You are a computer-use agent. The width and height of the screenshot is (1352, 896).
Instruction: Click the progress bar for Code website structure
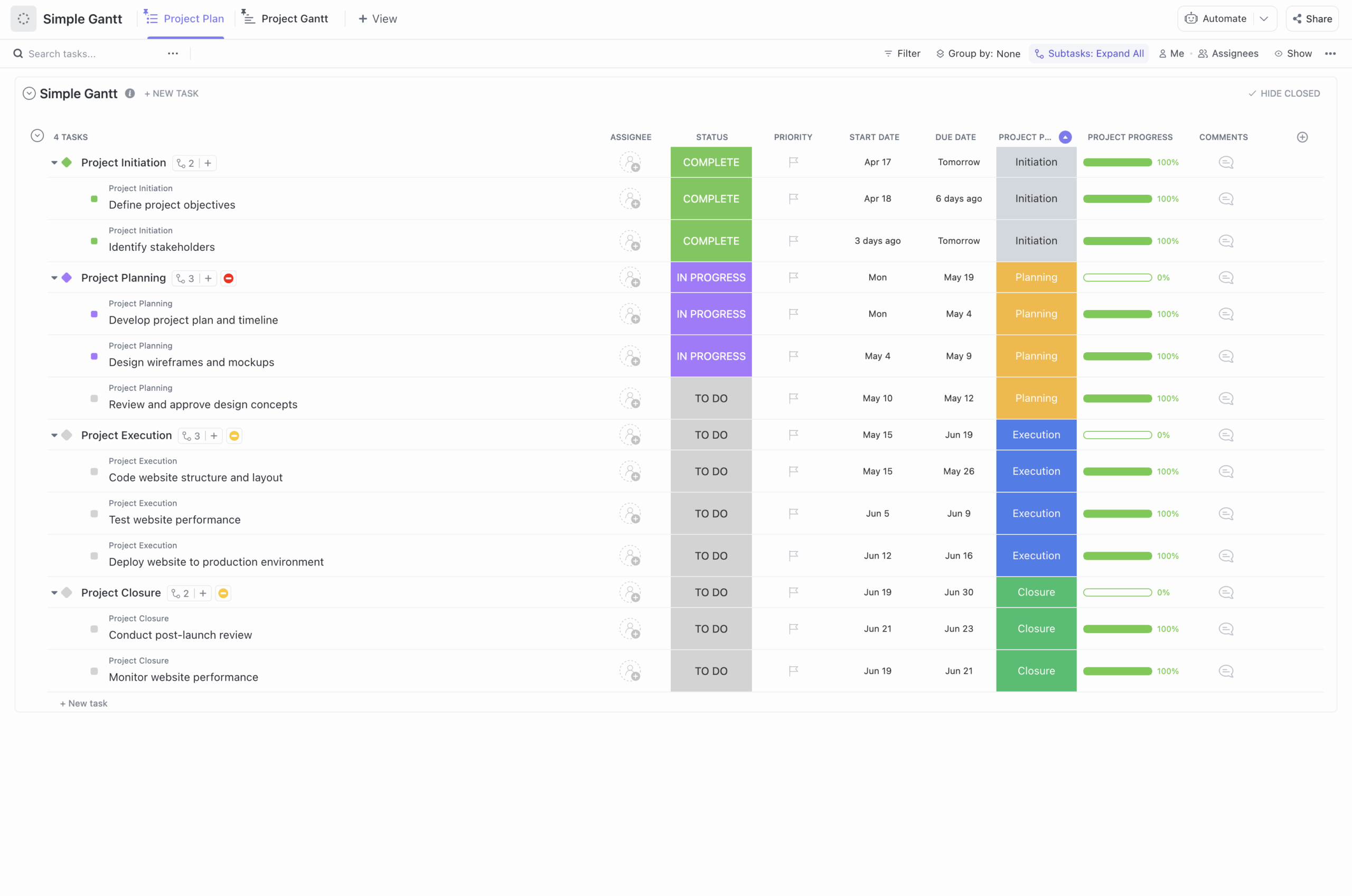point(1117,471)
